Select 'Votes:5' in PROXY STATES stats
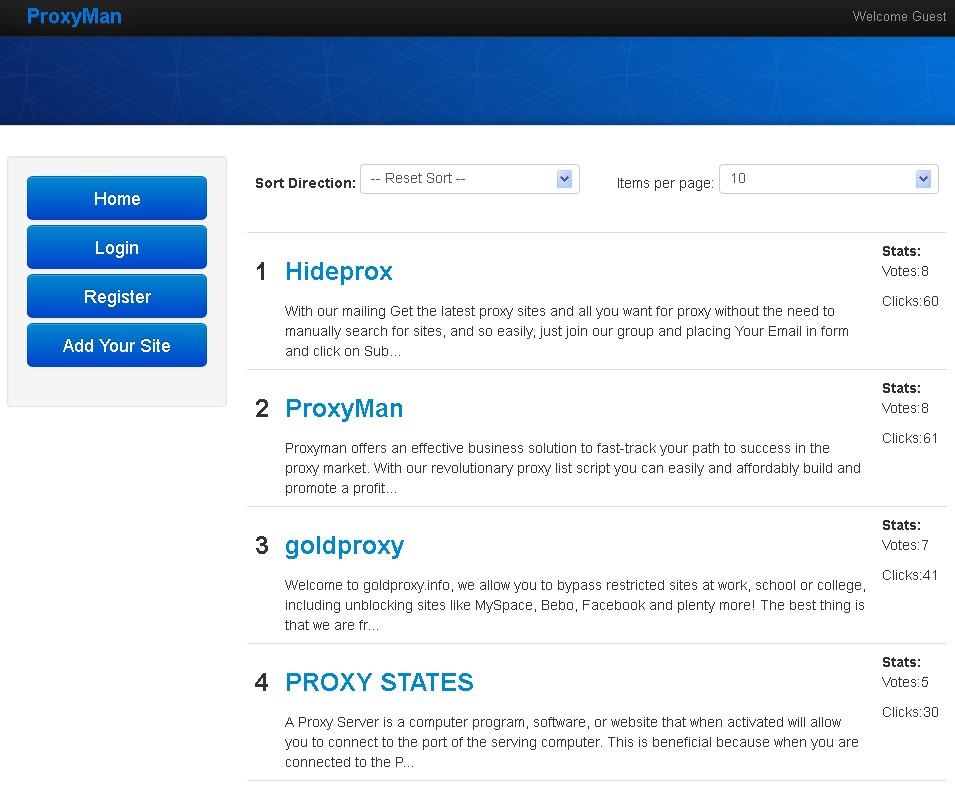955x793 pixels. point(905,682)
